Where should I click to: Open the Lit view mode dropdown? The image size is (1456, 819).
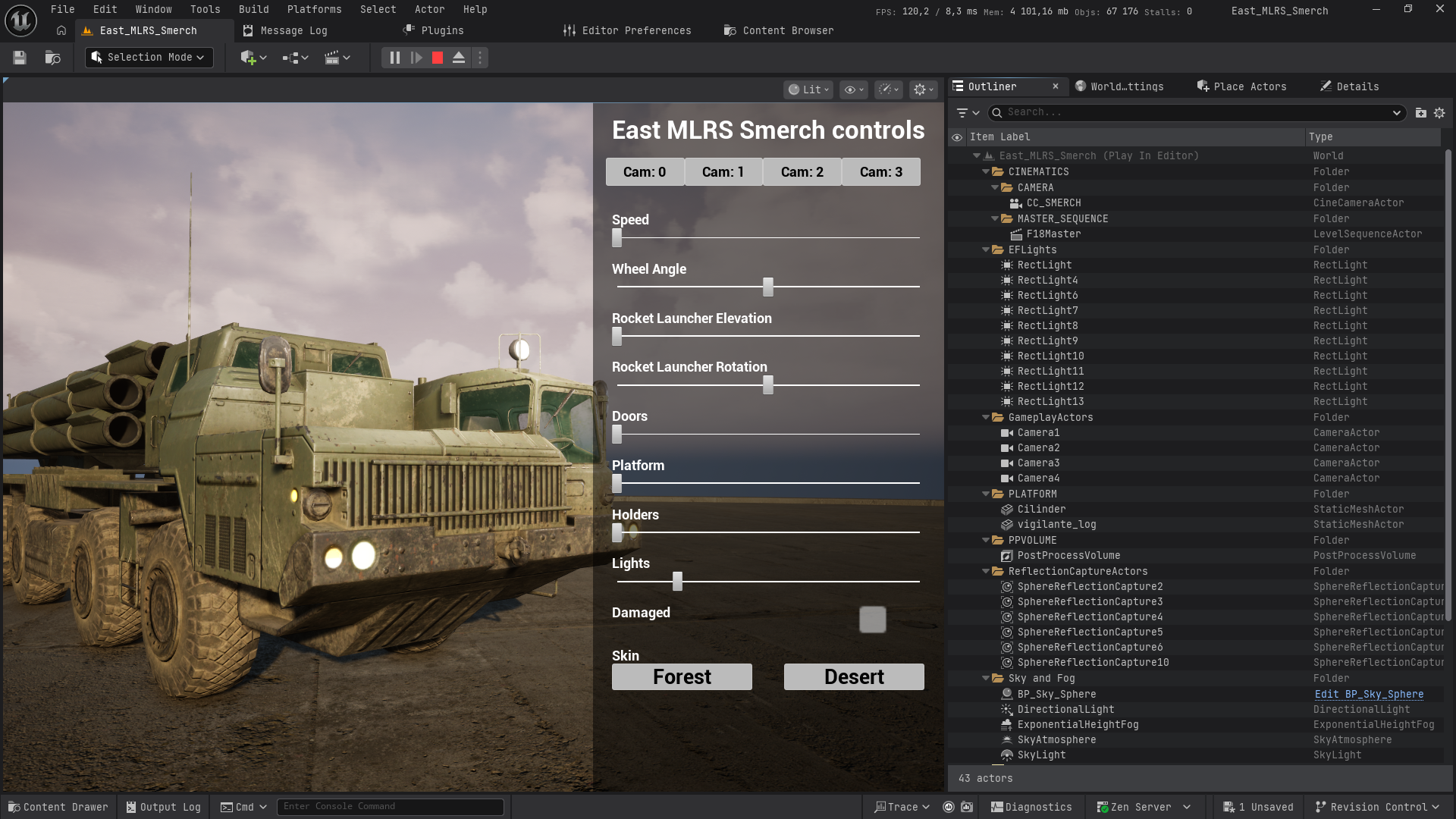click(x=808, y=89)
